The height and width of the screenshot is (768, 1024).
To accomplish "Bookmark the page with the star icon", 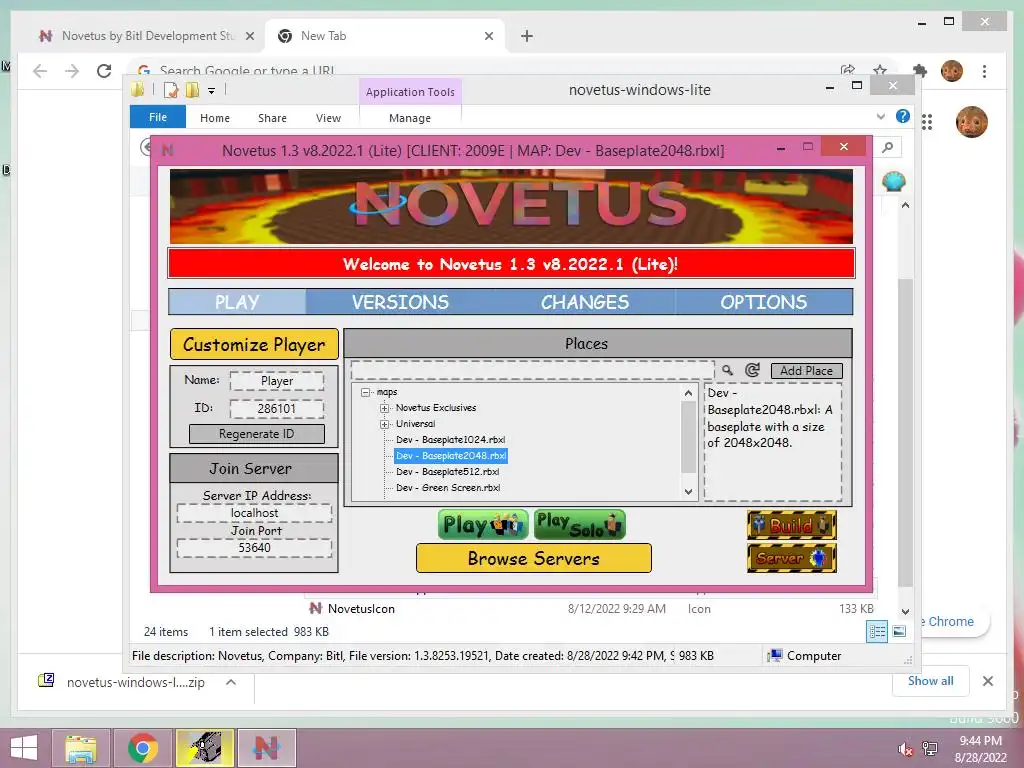I will coord(880,70).
